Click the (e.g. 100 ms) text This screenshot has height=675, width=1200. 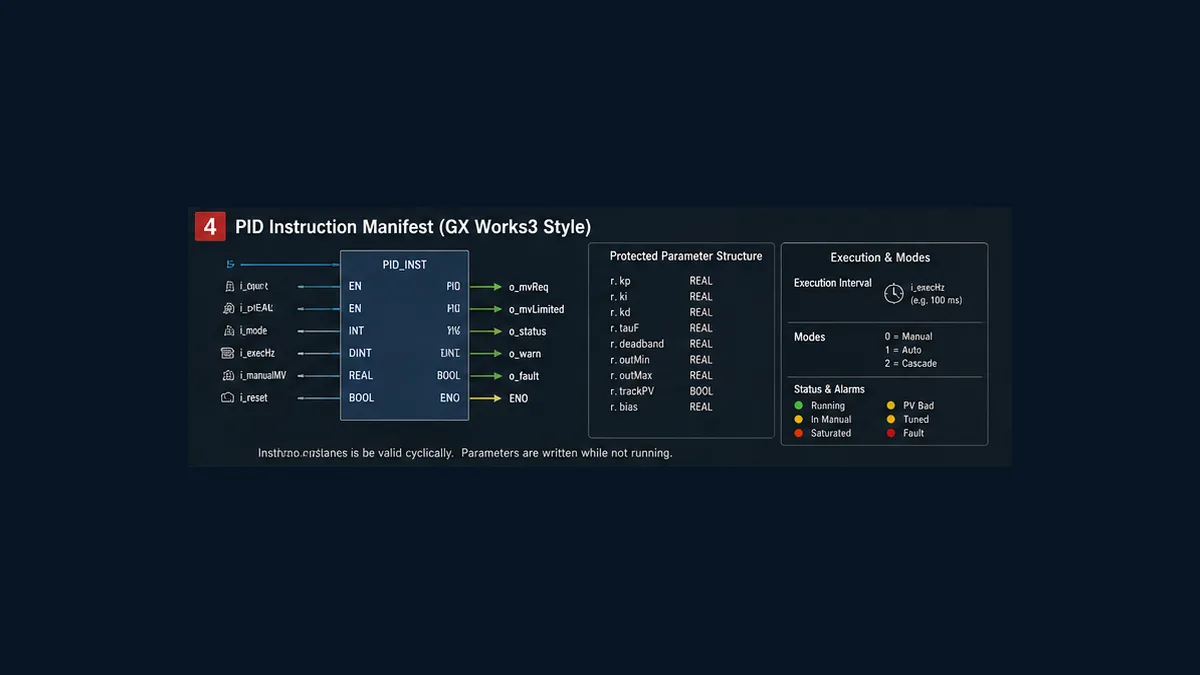point(935,300)
